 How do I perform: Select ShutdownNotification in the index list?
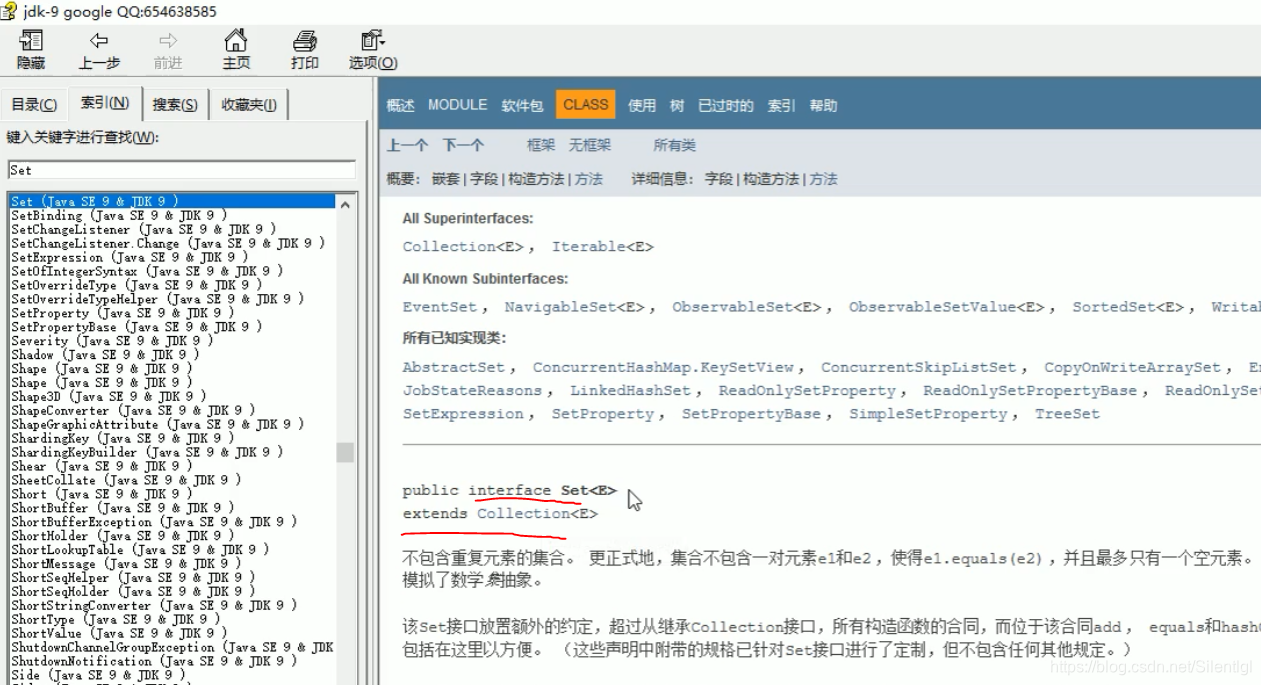pyautogui.click(x=153, y=661)
